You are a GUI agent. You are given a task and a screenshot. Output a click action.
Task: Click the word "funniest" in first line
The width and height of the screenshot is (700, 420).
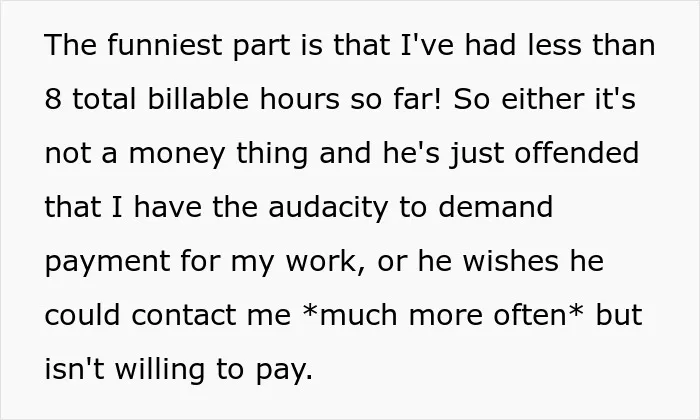164,45
